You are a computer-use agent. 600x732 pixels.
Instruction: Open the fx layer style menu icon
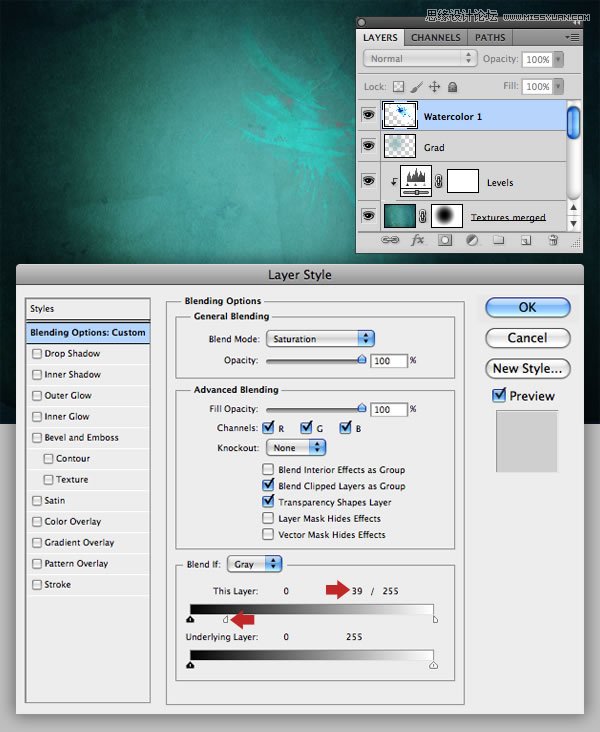pyautogui.click(x=419, y=241)
